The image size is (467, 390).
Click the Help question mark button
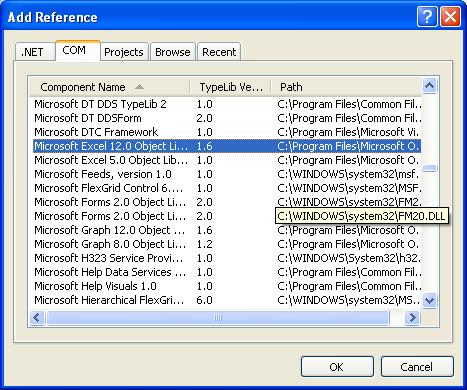click(x=427, y=16)
